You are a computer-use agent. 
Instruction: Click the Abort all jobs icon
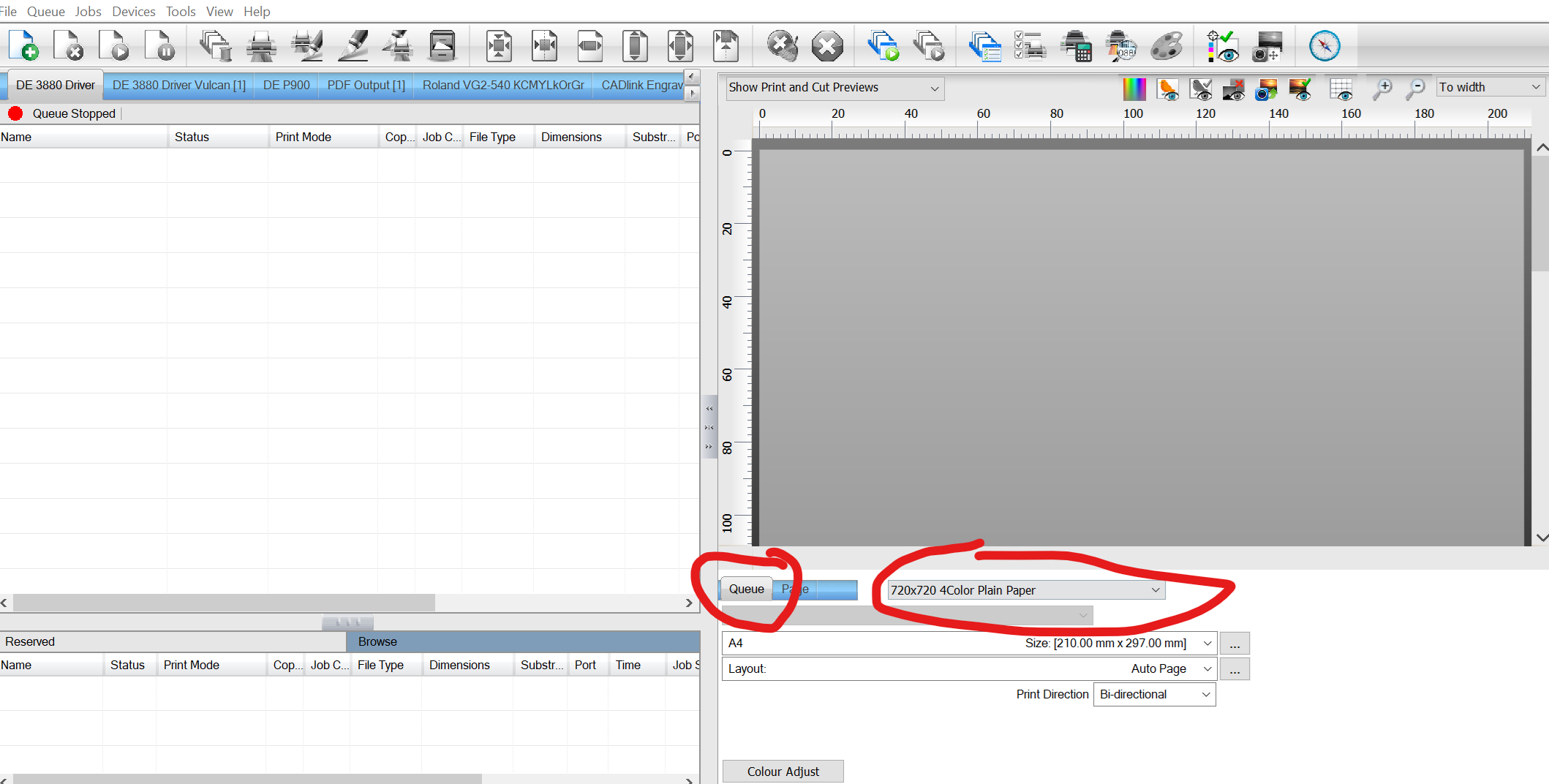point(827,45)
